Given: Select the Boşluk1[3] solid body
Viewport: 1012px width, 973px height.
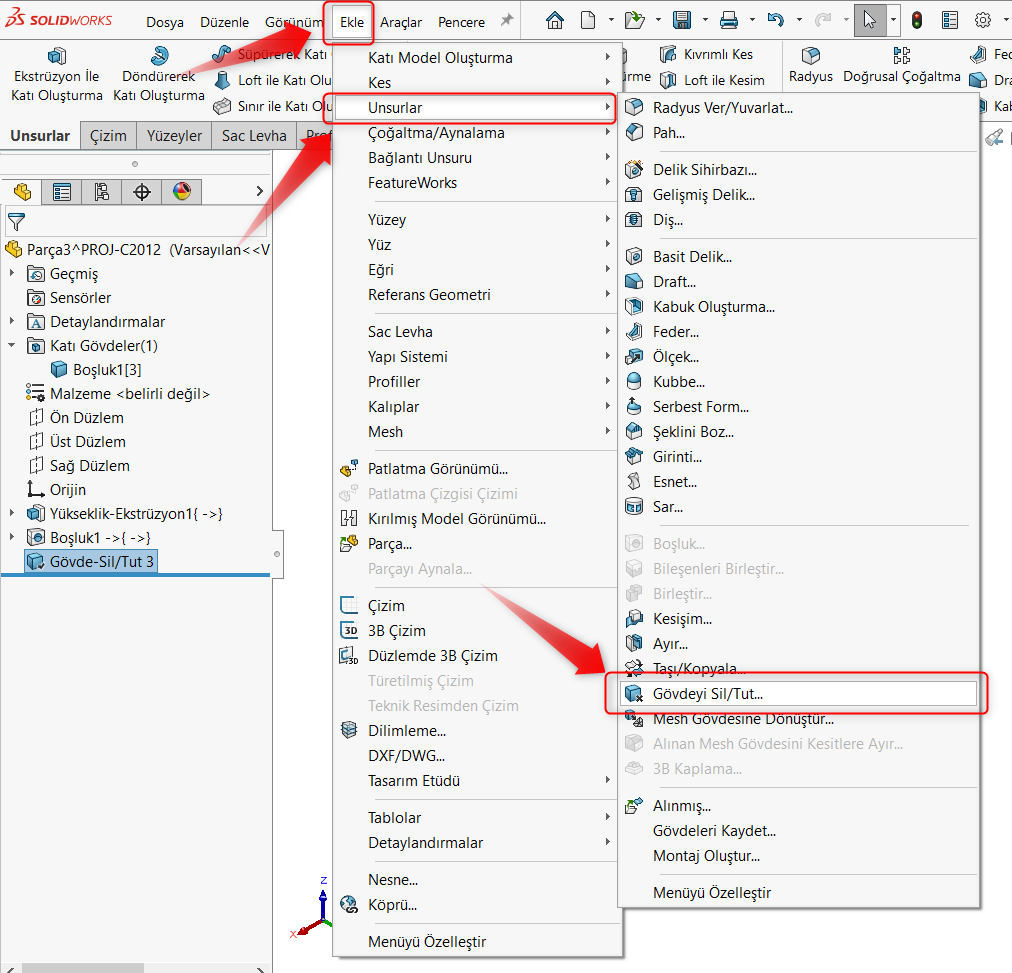Looking at the screenshot, I should click(96, 370).
